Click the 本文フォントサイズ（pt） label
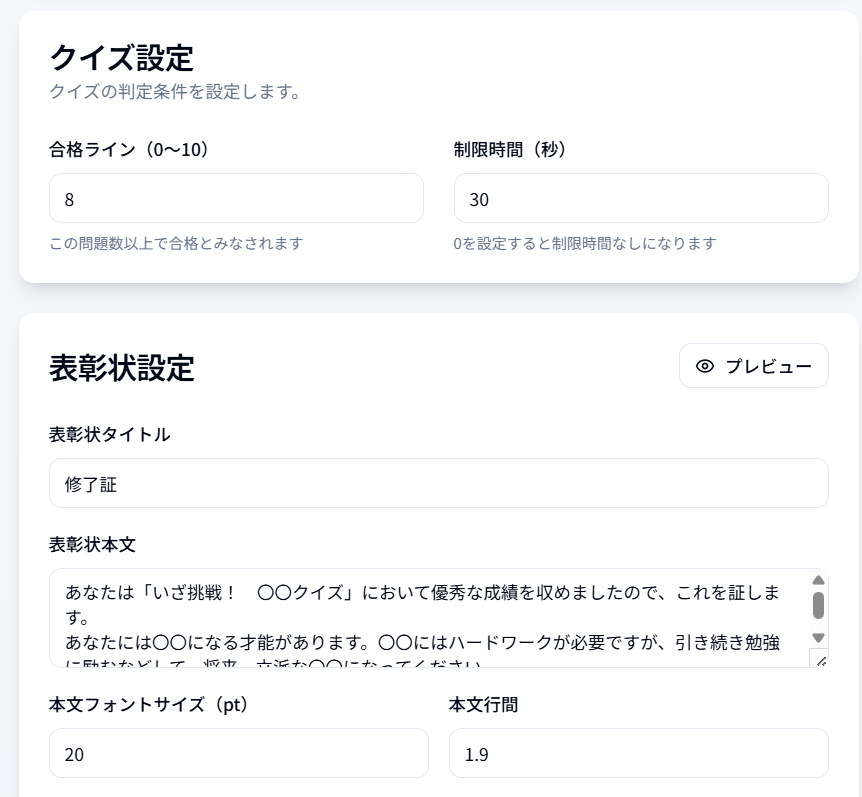The width and height of the screenshot is (862, 797). pos(148,705)
